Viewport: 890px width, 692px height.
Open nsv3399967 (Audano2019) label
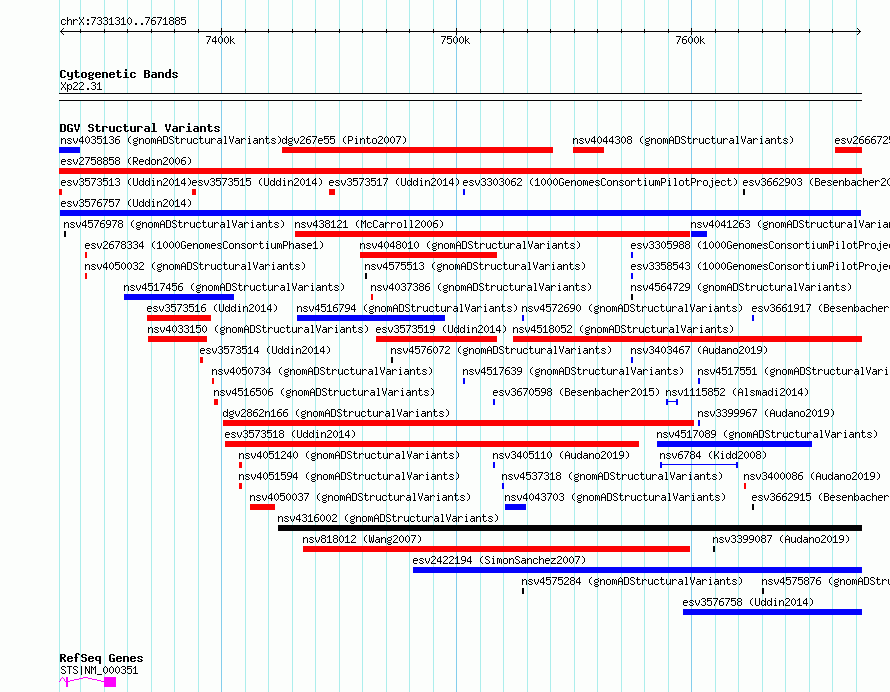[x=766, y=413]
